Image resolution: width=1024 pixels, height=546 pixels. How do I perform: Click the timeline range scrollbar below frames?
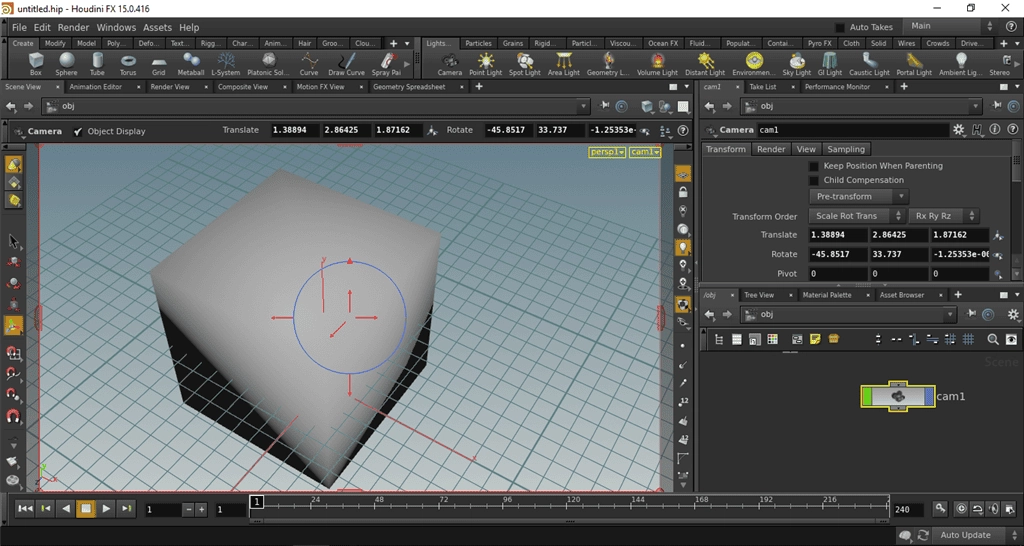coord(569,521)
